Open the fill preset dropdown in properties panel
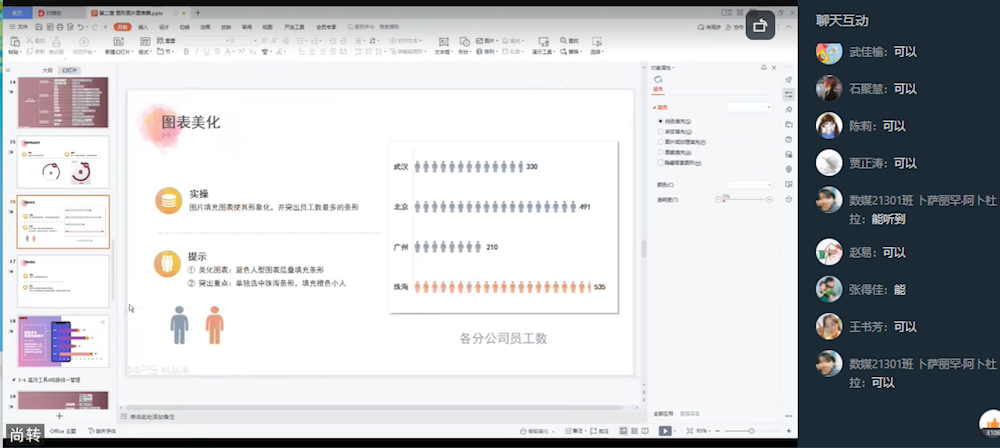Screen dimensions: 1000x448 [x=749, y=107]
